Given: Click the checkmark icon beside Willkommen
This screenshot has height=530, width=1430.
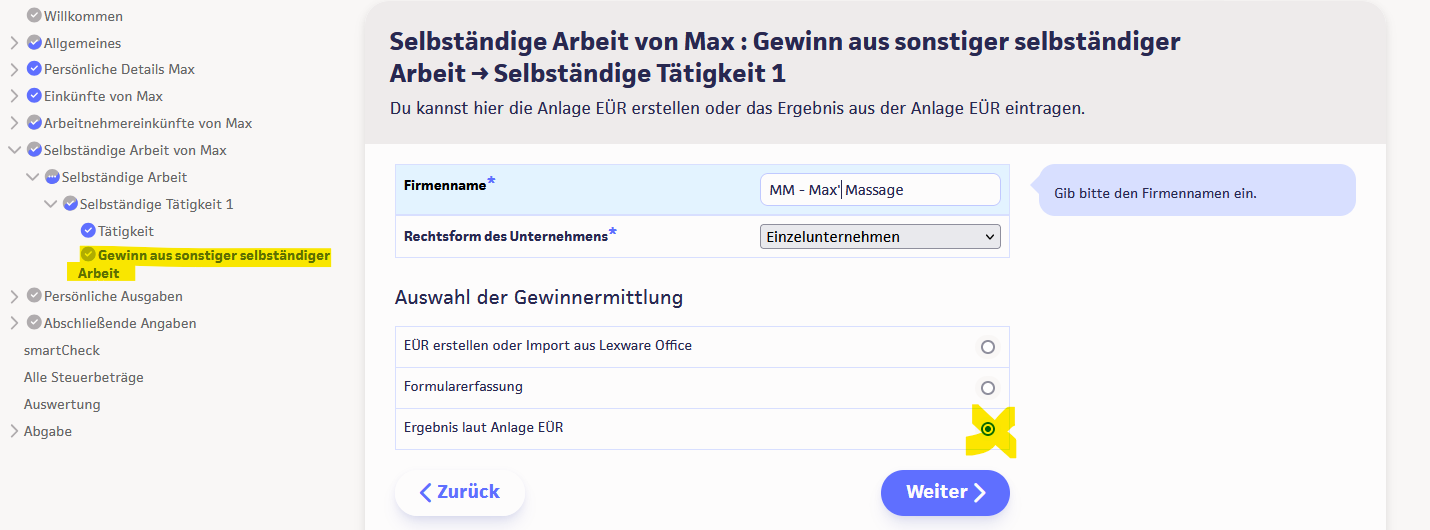Looking at the screenshot, I should pos(34,16).
